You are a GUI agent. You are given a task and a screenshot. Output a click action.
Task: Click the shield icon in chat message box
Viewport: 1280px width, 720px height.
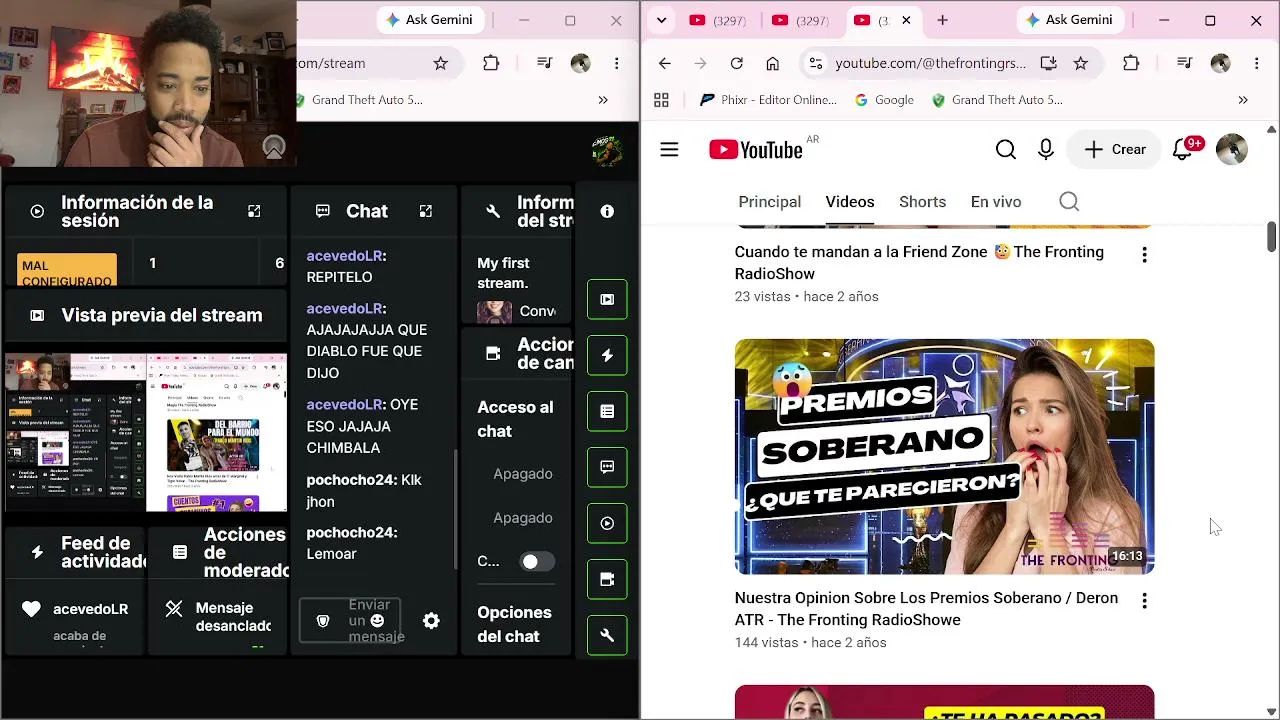point(323,621)
